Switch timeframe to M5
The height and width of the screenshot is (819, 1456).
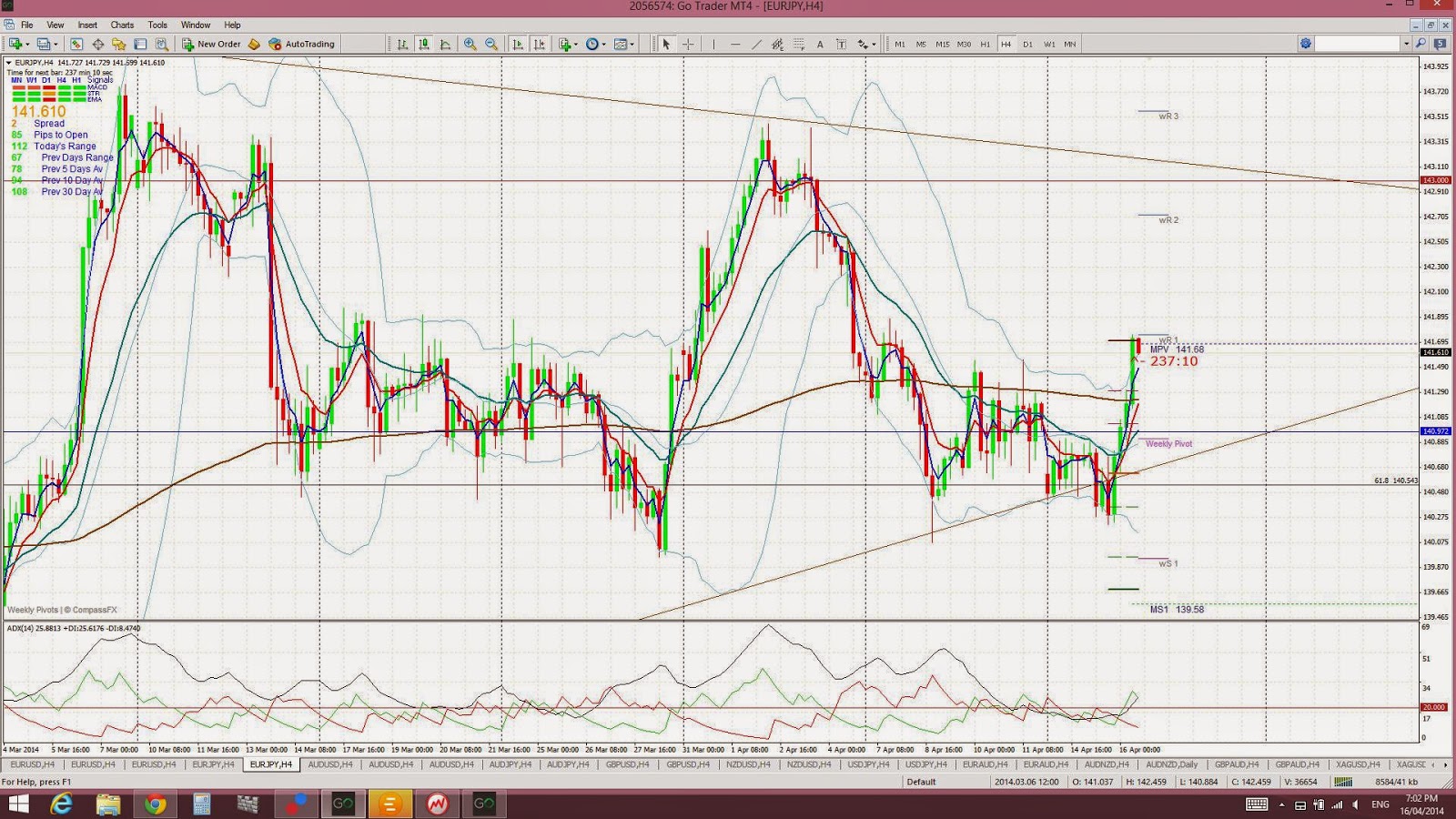[x=921, y=44]
